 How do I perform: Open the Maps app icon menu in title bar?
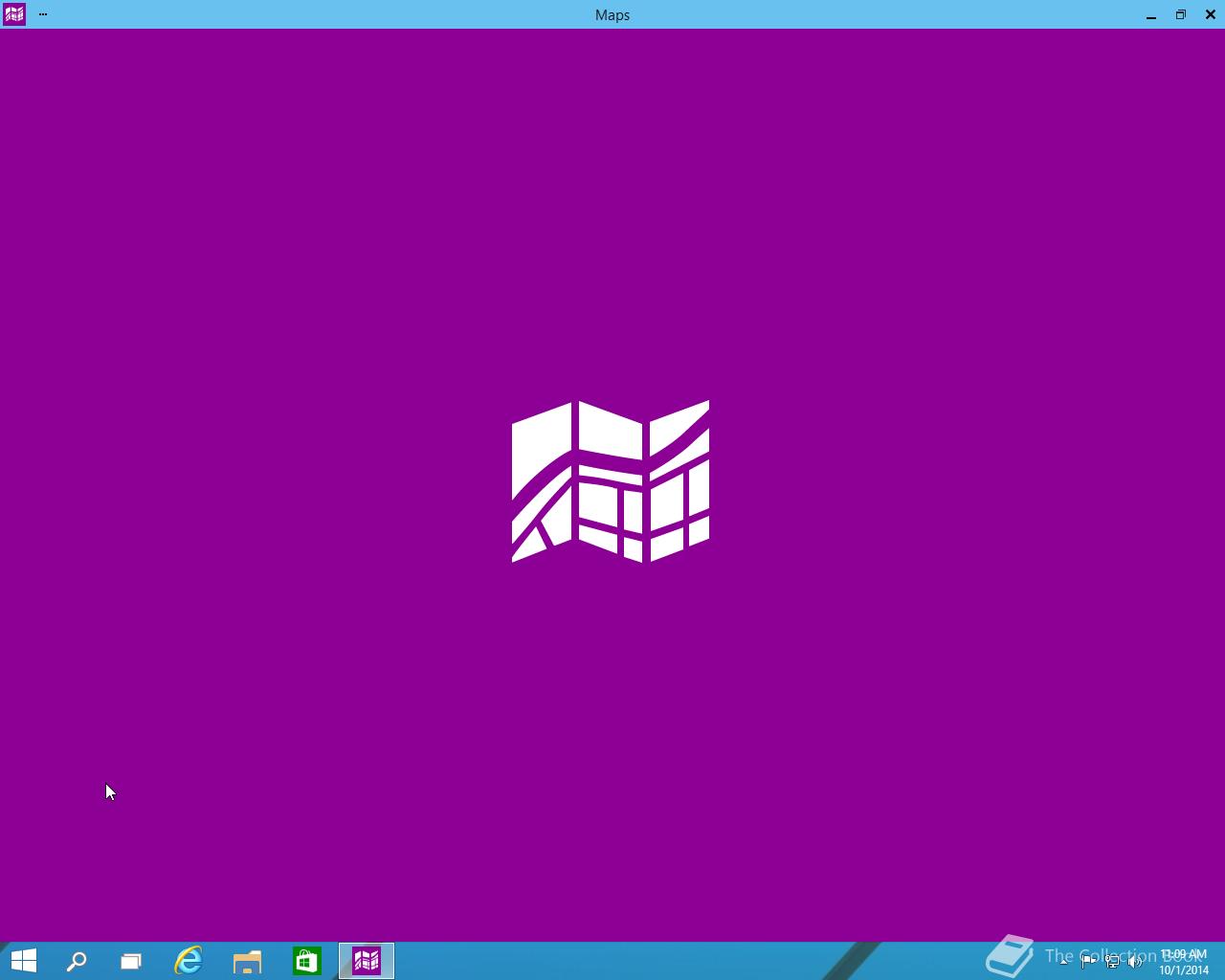pyautogui.click(x=13, y=14)
